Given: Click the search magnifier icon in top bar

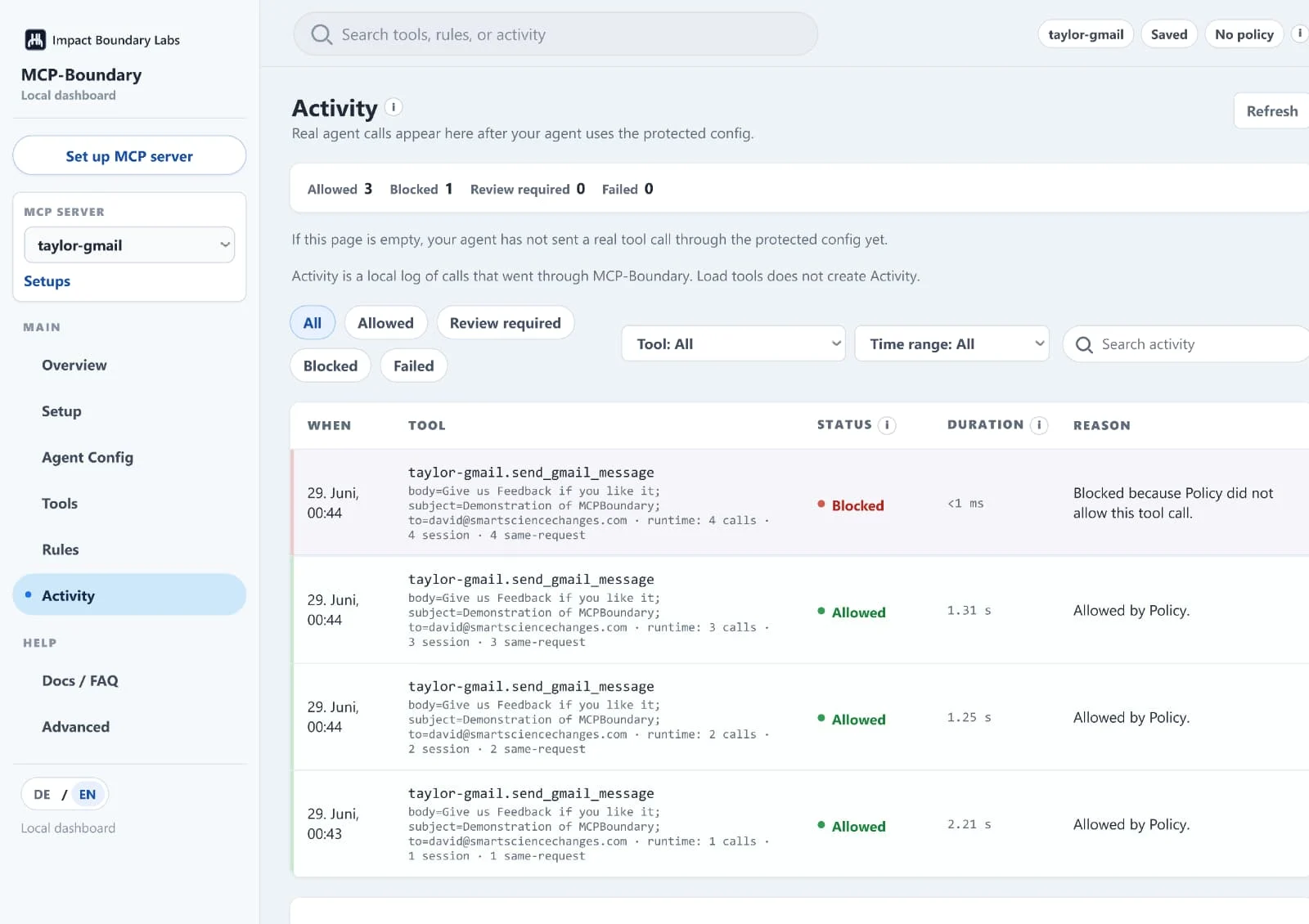Looking at the screenshot, I should (x=322, y=34).
